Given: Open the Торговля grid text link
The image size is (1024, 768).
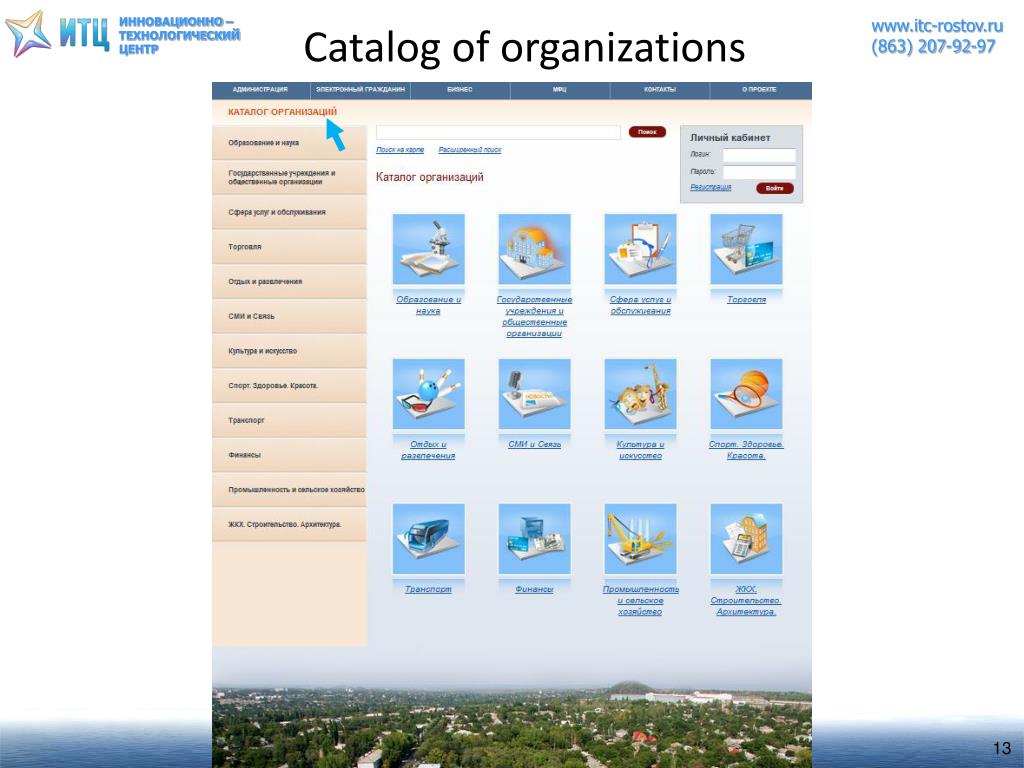Looking at the screenshot, I should 746,300.
